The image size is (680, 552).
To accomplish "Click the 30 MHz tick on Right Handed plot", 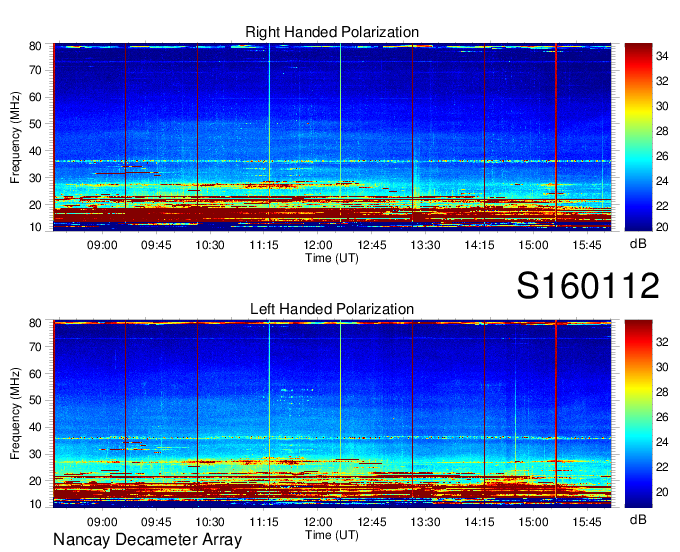I will [x=35, y=178].
